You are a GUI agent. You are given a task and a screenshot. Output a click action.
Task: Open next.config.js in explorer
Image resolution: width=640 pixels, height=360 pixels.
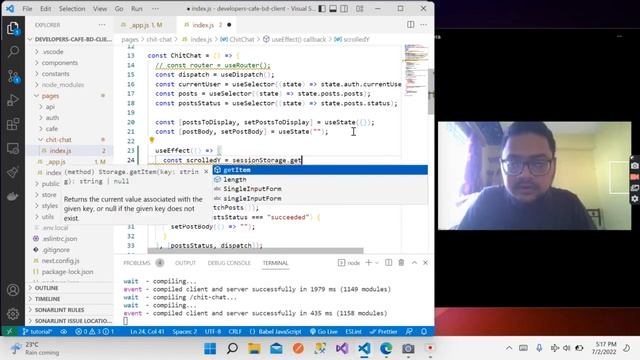click(60, 260)
